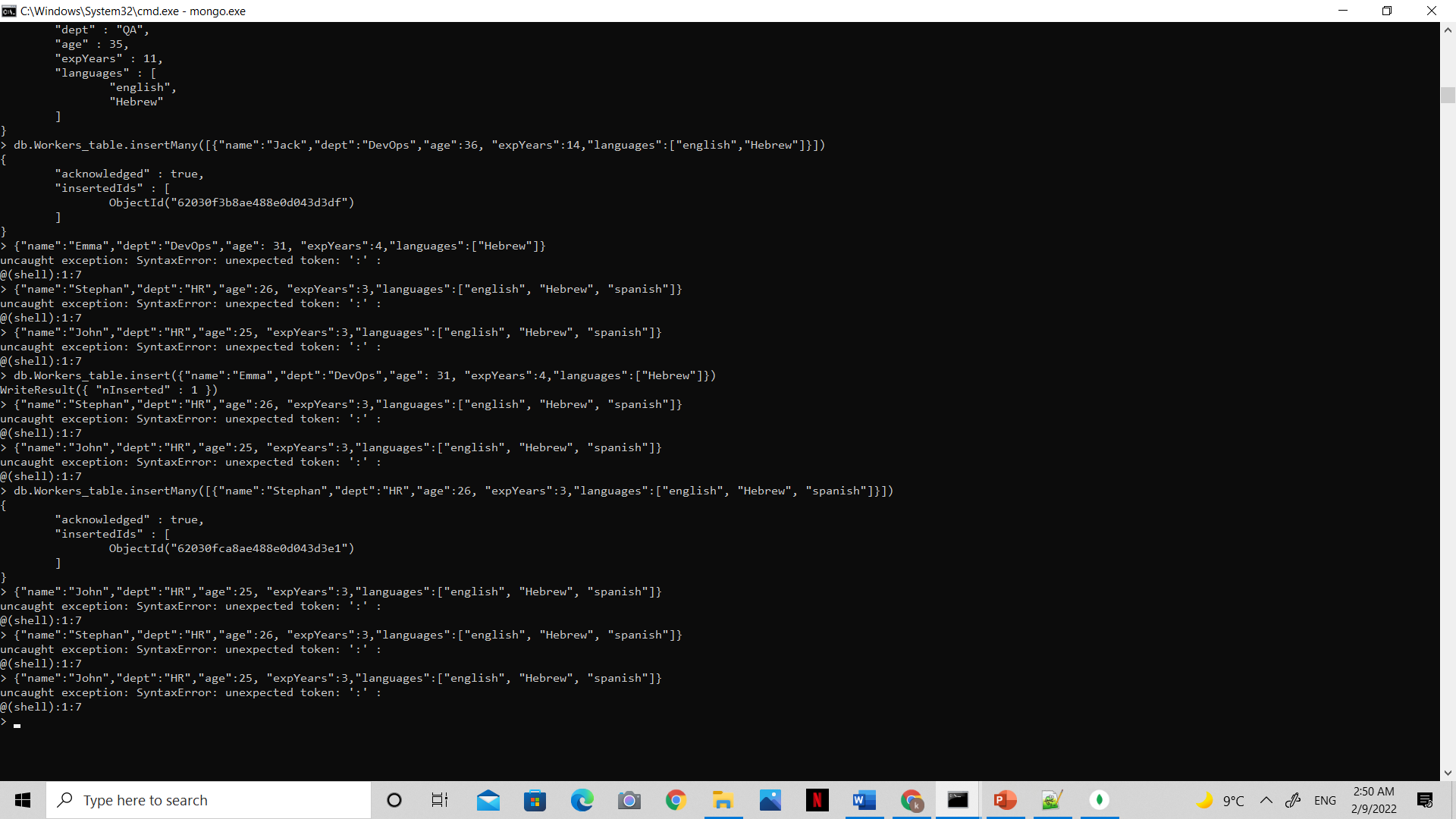The image size is (1456, 819).
Task: Click the console scroll down arrow
Action: (1448, 773)
